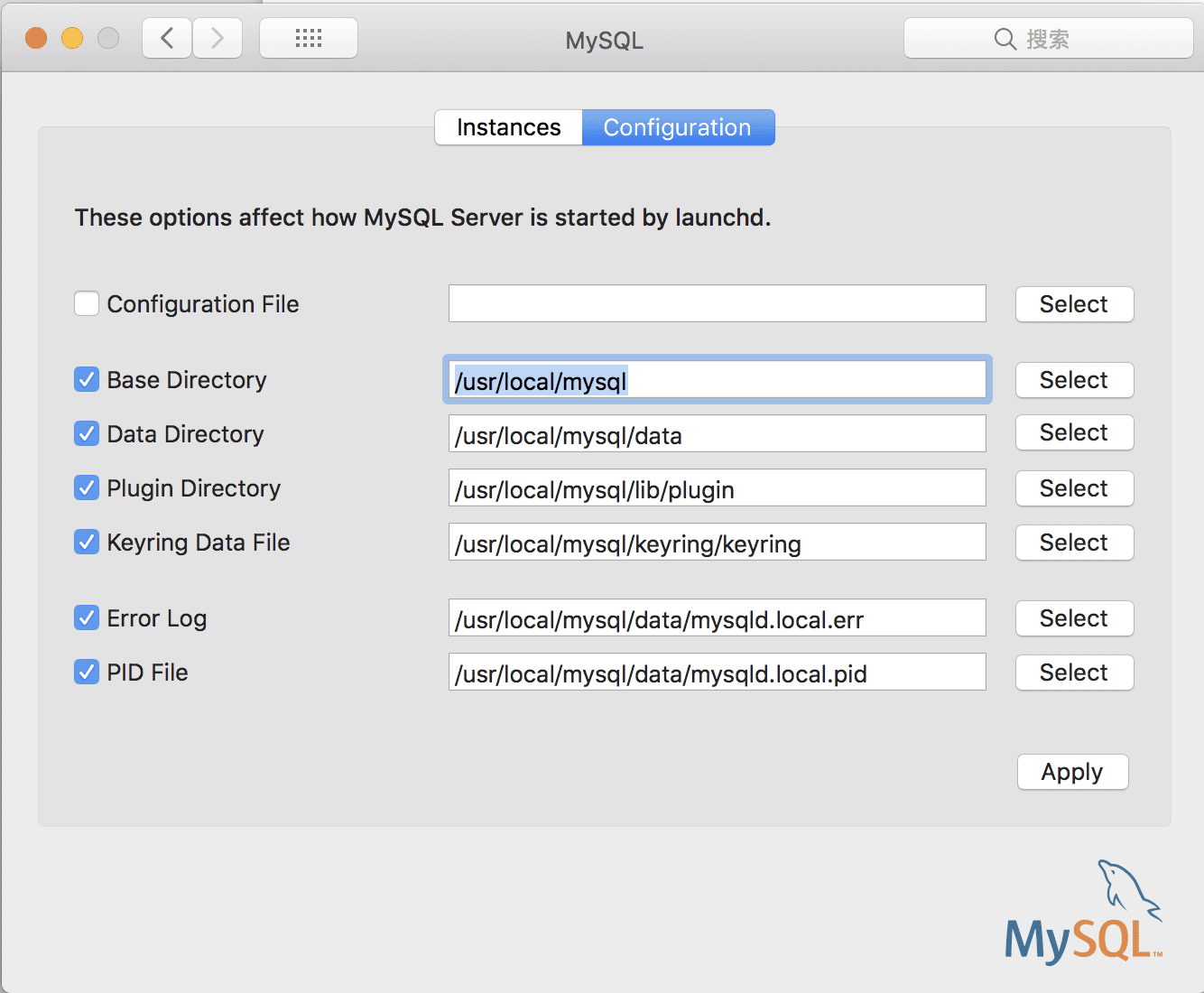Click the search magnifier icon
Image resolution: width=1204 pixels, height=993 pixels.
(1005, 39)
